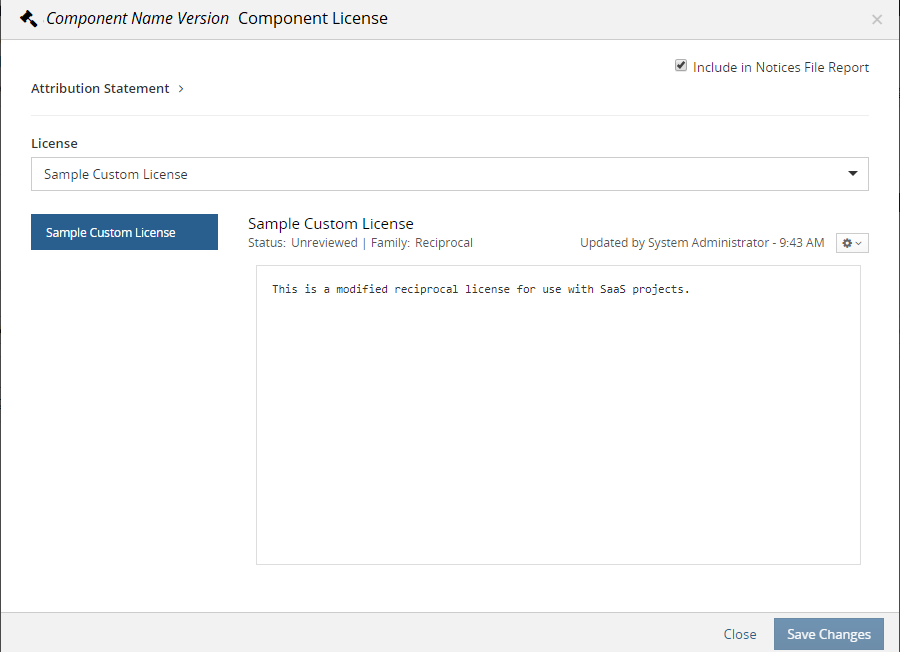Close the dialog with the X icon

click(877, 20)
